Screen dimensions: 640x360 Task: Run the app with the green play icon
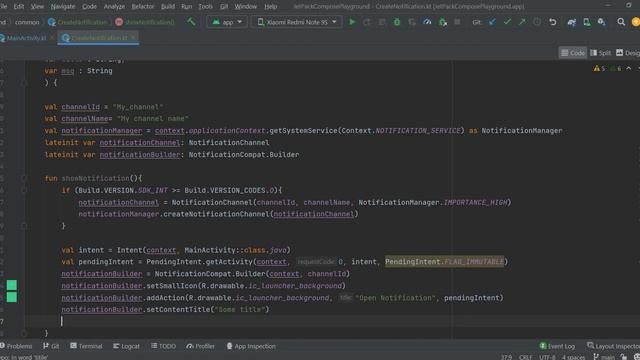pos(352,22)
